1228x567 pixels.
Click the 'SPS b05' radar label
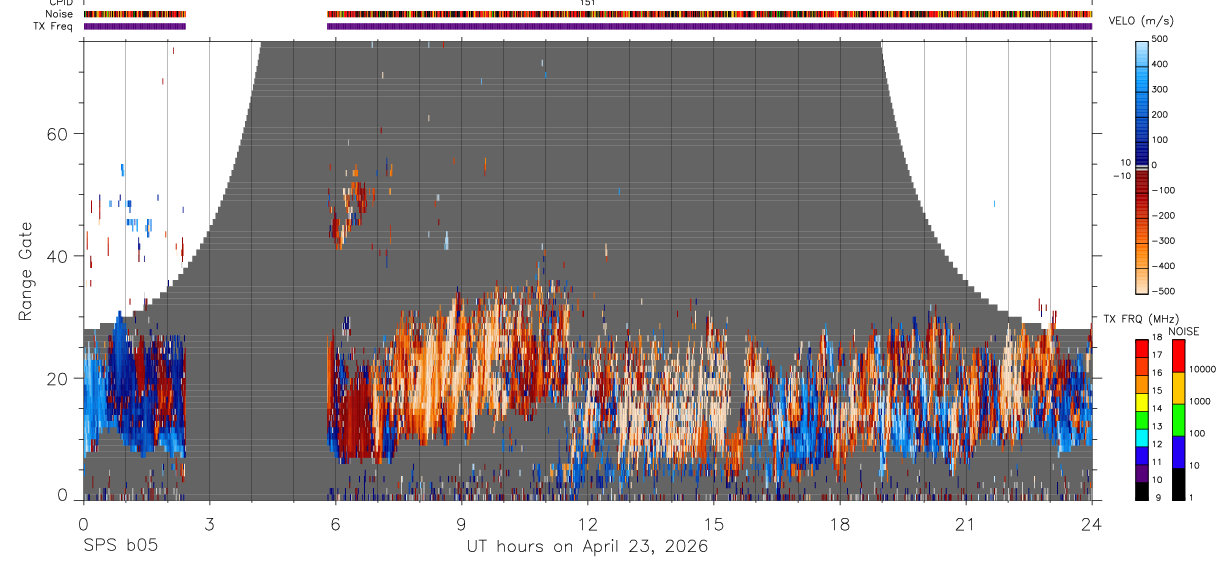coord(120,546)
